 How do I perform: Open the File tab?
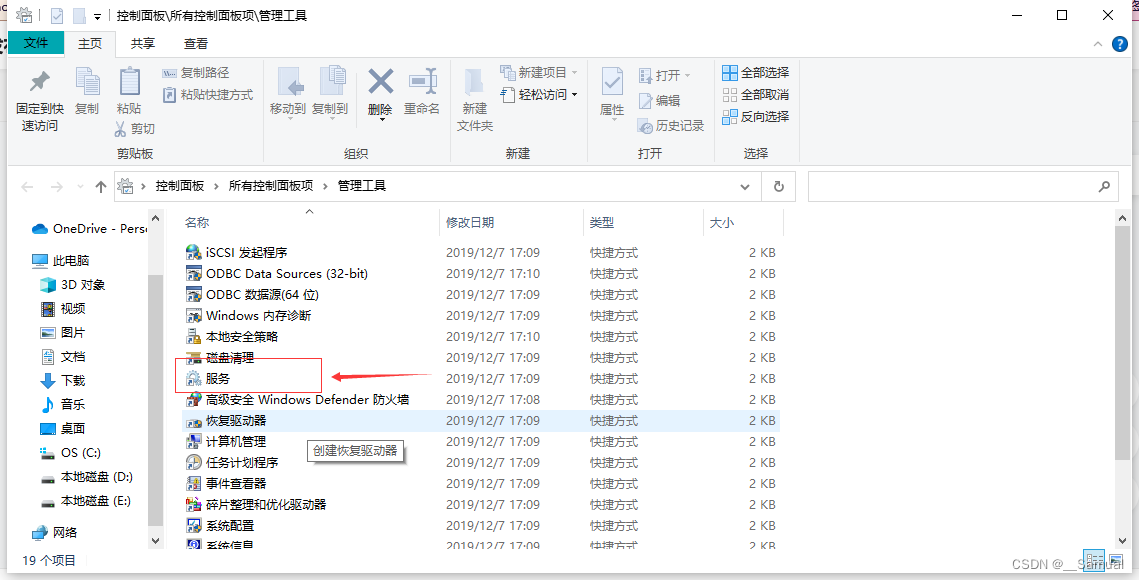36,44
